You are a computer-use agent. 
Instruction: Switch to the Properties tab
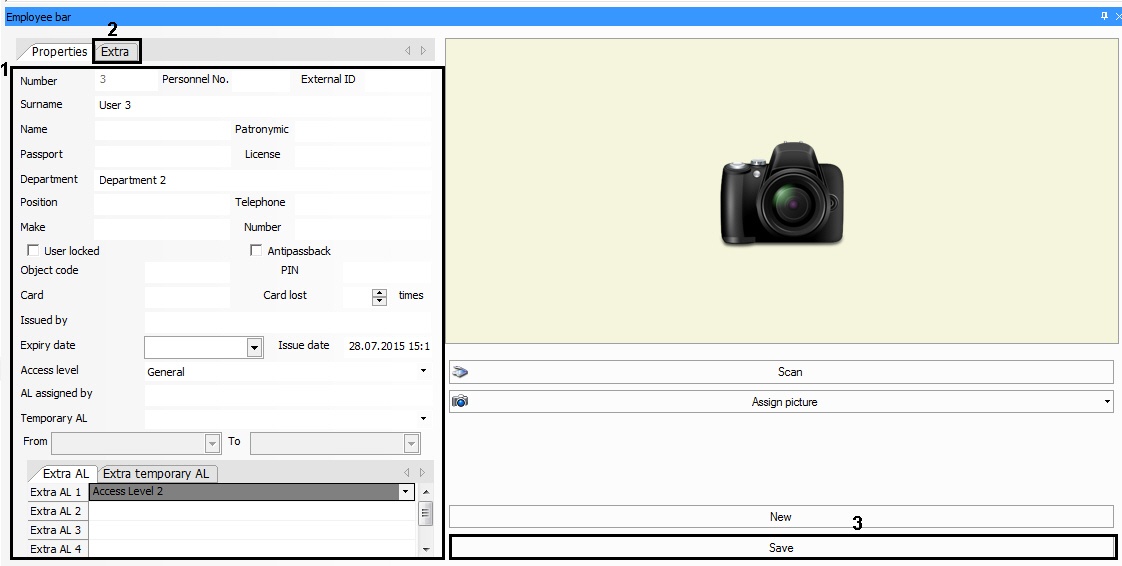pos(59,52)
